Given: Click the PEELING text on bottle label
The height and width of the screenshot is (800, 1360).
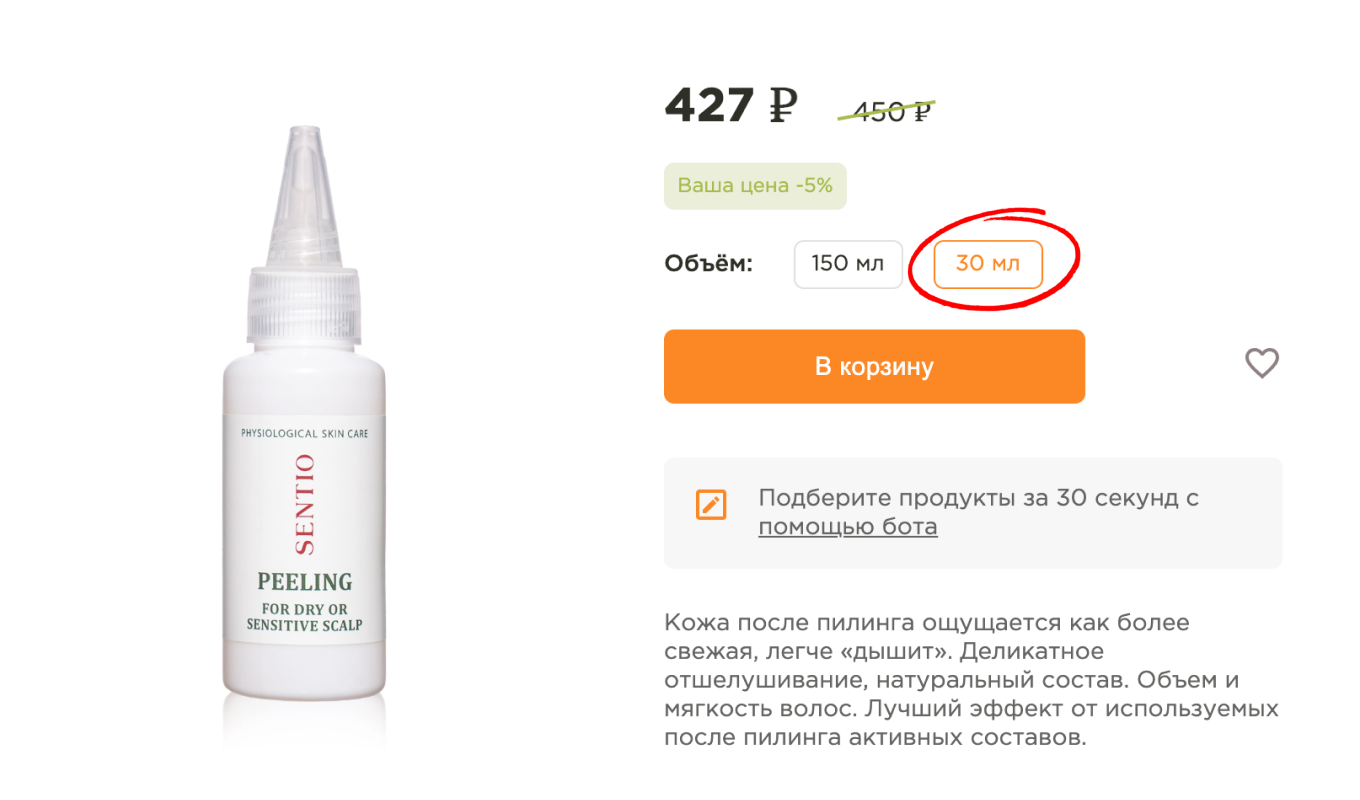Looking at the screenshot, I should [305, 581].
